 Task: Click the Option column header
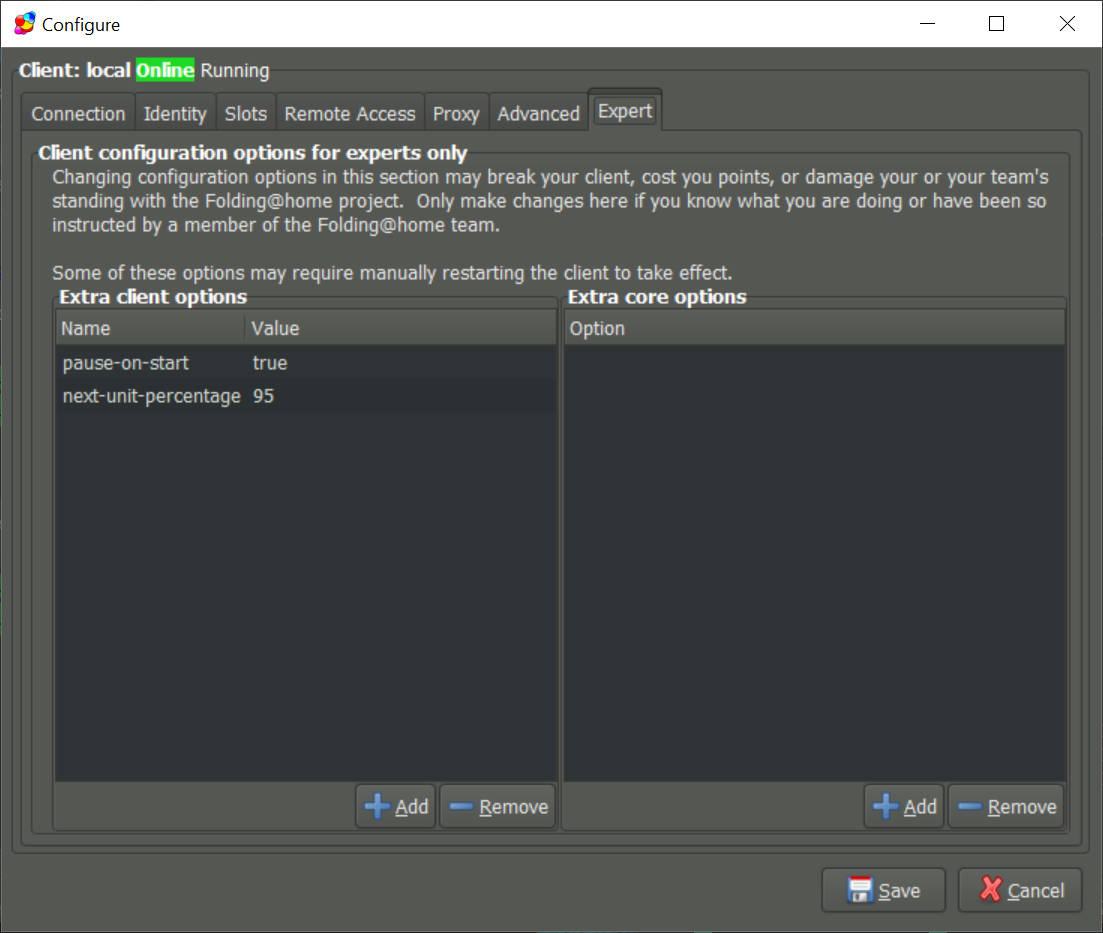tap(815, 329)
